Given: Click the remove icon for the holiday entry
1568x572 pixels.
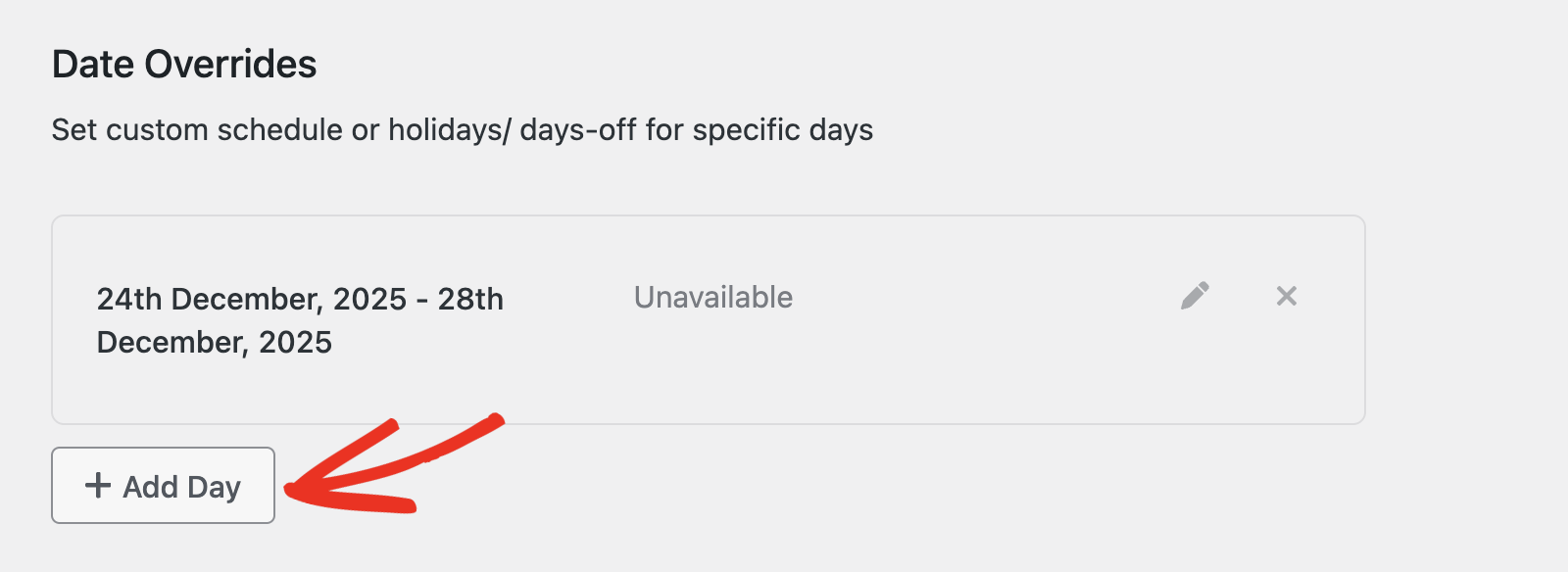Looking at the screenshot, I should tap(1286, 296).
